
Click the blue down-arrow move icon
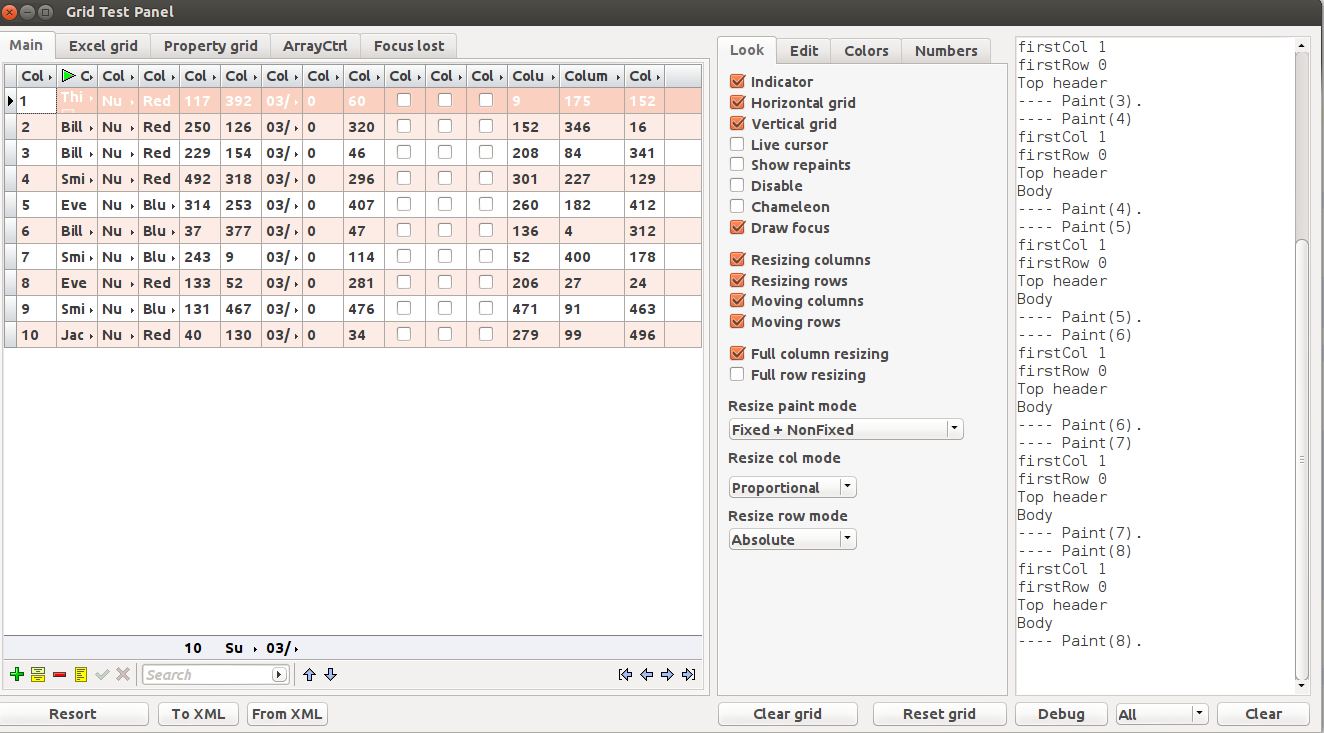tap(331, 675)
